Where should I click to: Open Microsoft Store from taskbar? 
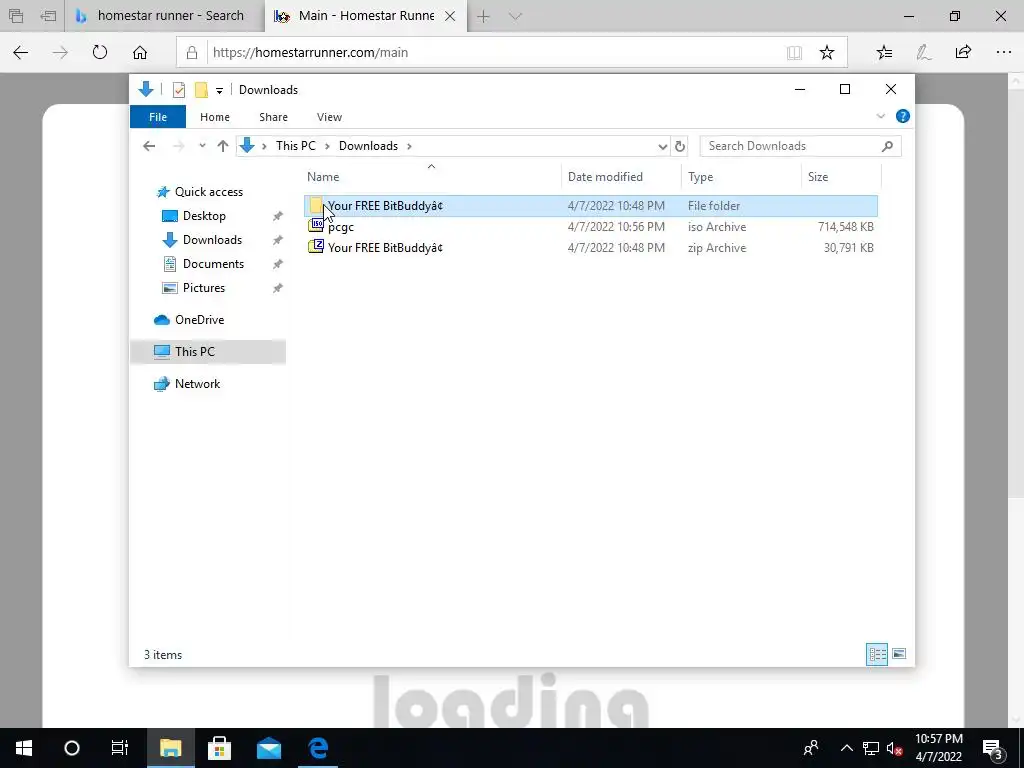tap(219, 748)
